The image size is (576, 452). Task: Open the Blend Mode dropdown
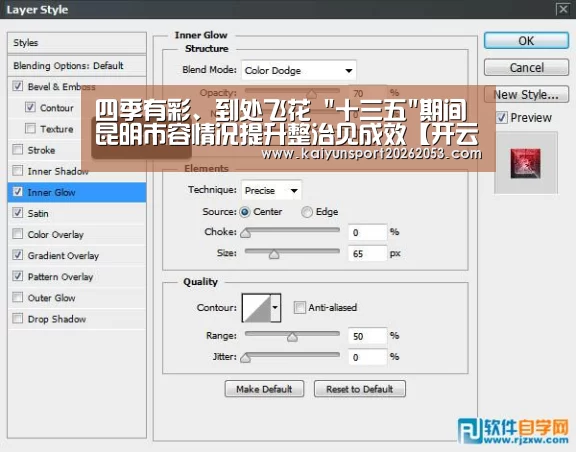pyautogui.click(x=299, y=70)
